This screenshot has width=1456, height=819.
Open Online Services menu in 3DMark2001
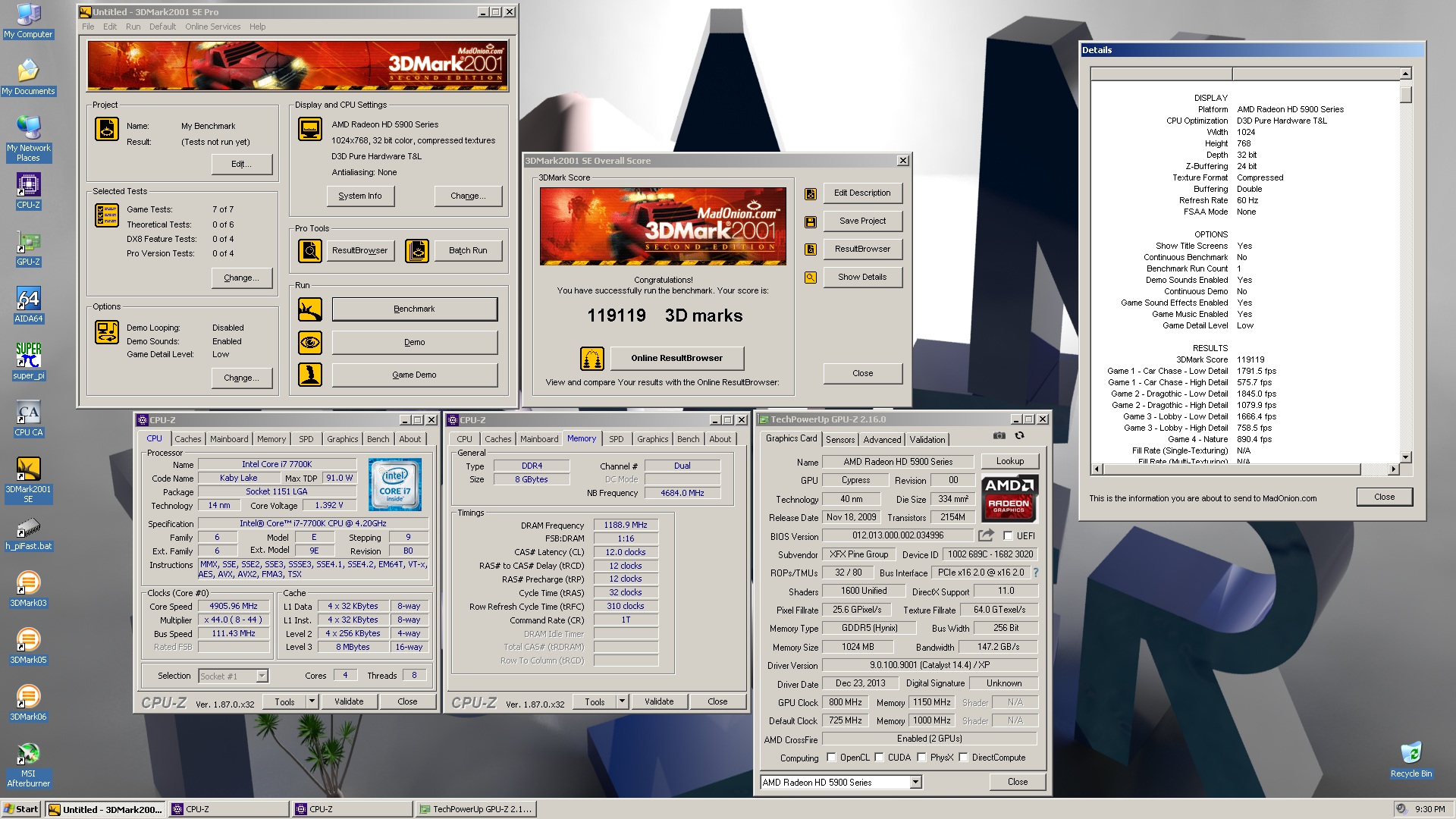tap(212, 27)
